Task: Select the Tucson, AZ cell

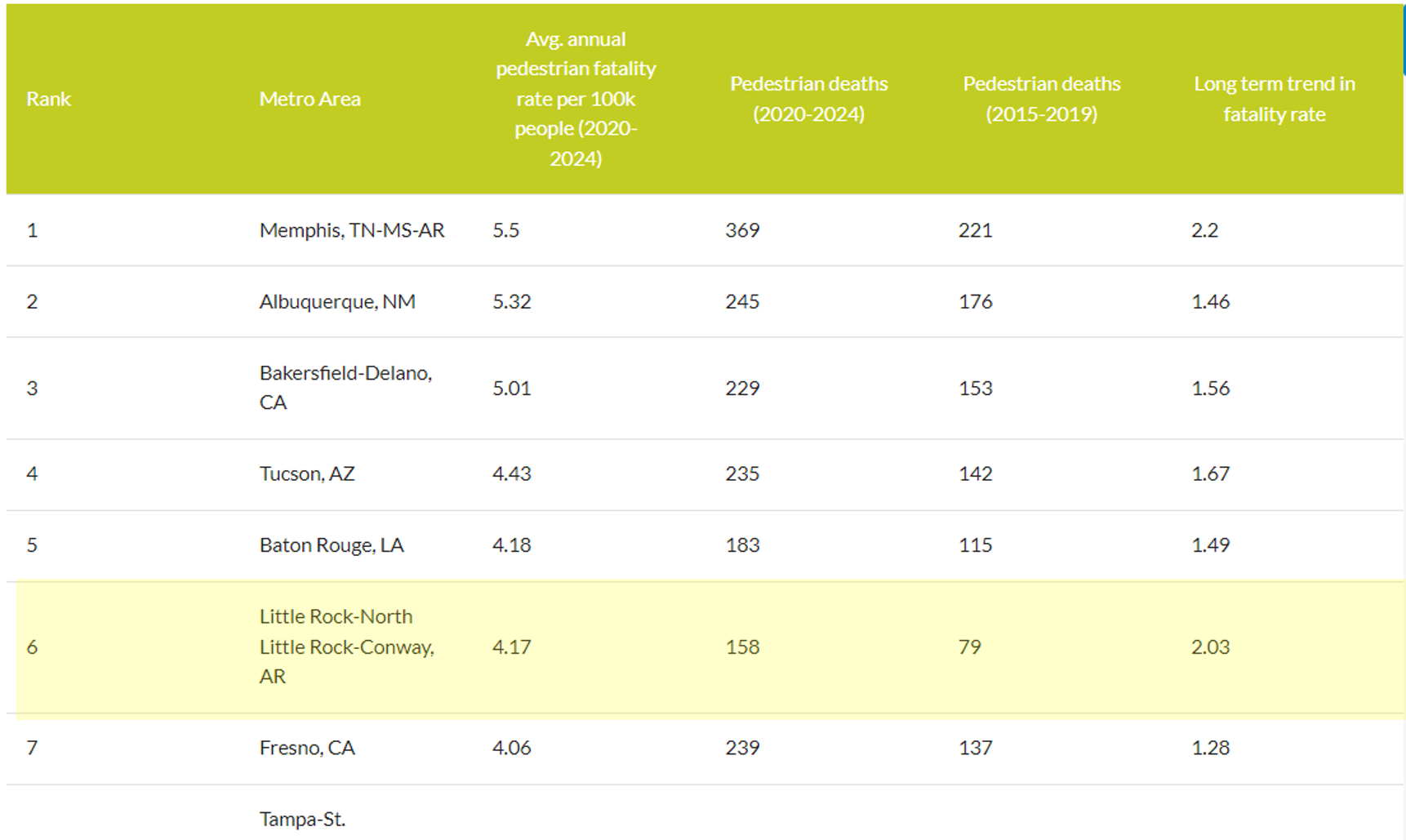Action: coord(307,473)
